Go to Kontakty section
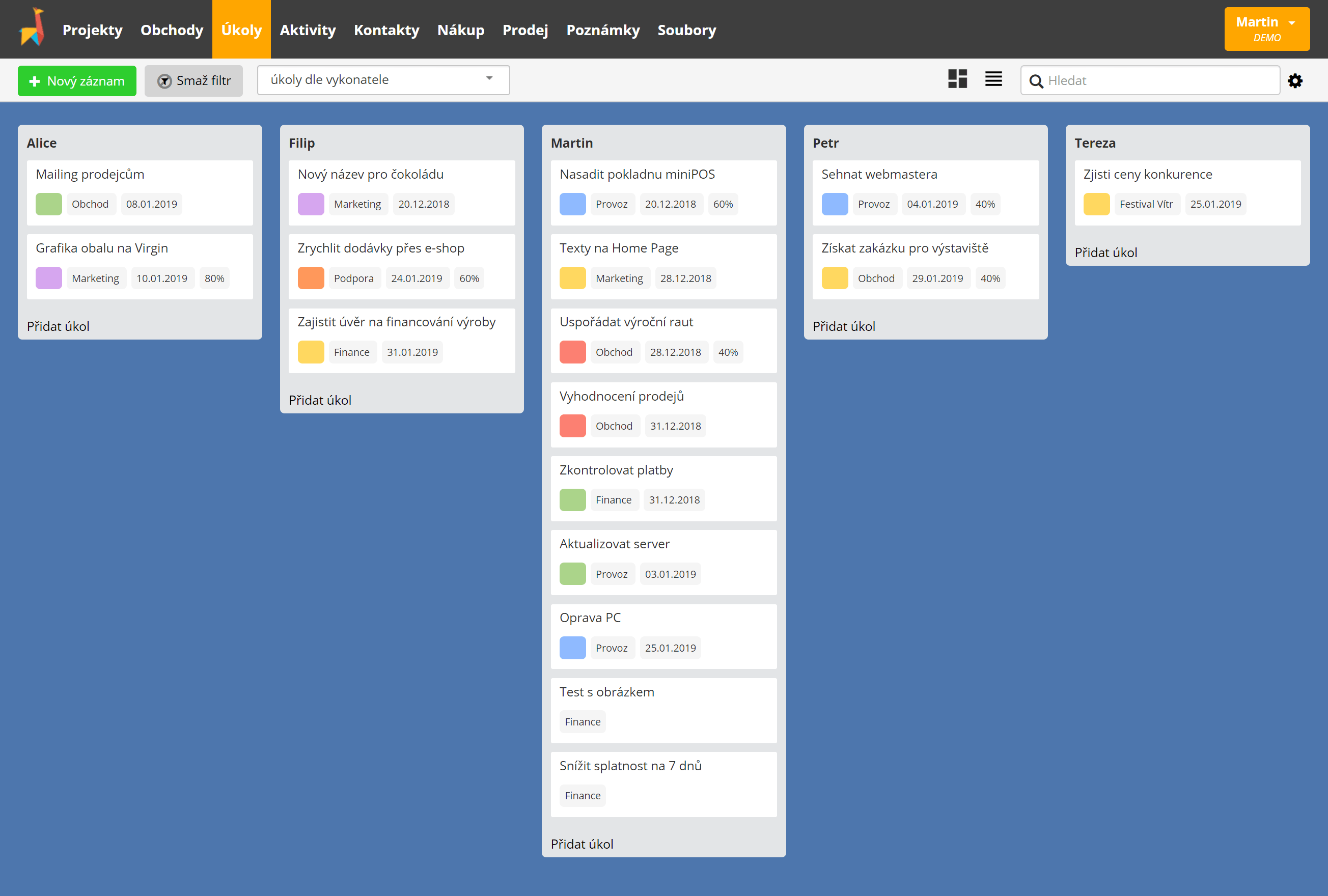The height and width of the screenshot is (896, 1328). [386, 30]
